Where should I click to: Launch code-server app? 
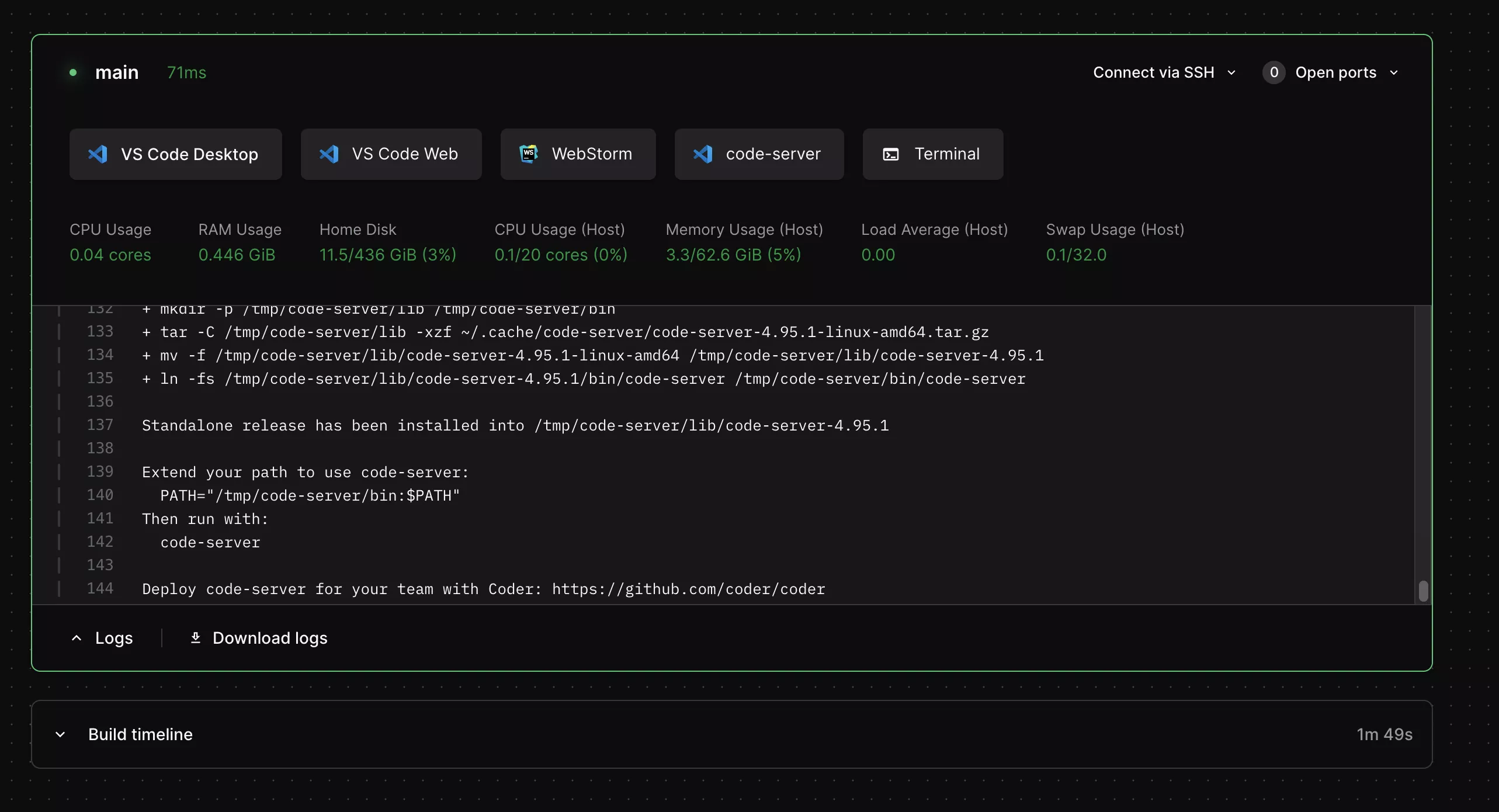[759, 154]
